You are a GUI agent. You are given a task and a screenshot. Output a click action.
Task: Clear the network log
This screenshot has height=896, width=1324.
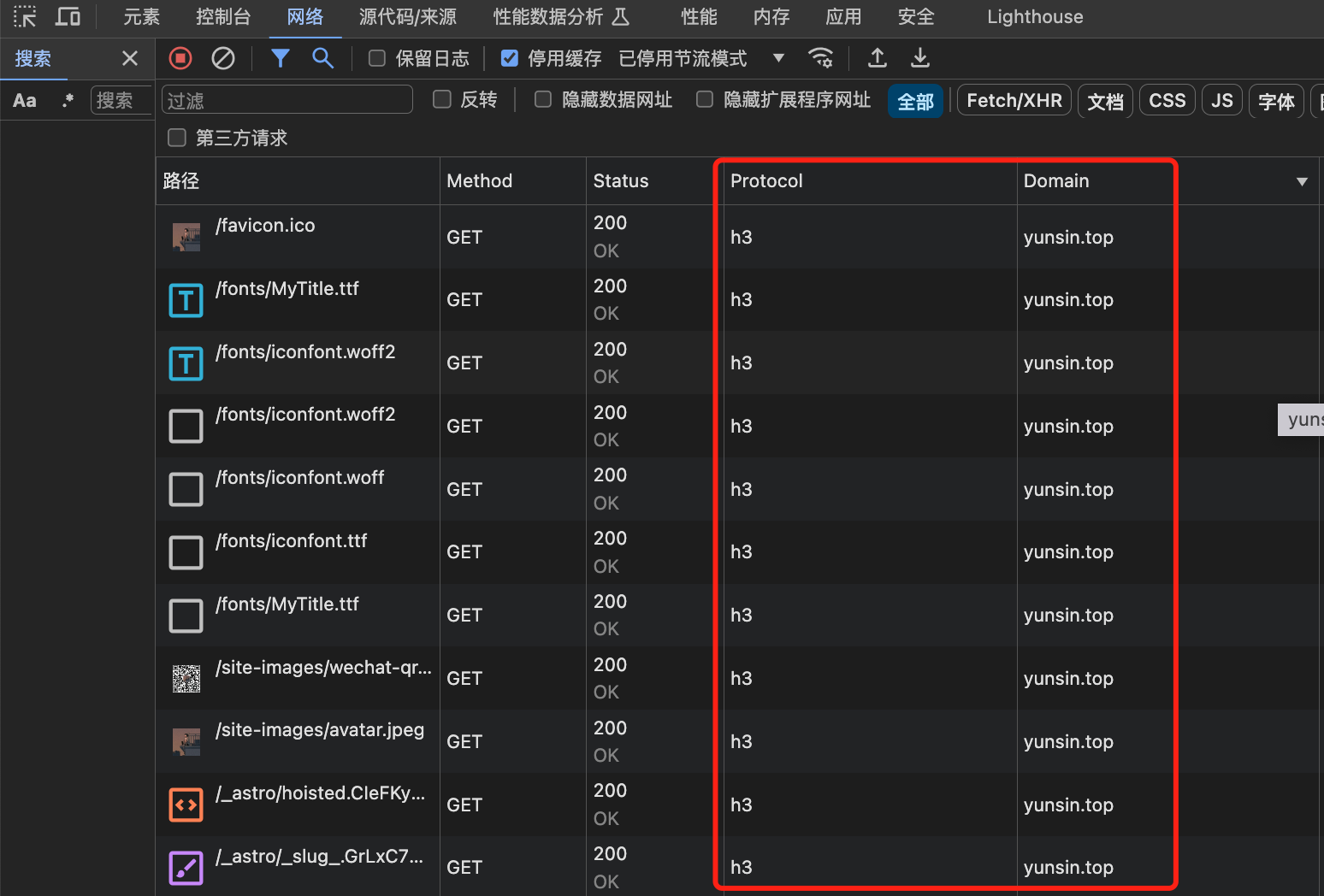click(223, 58)
